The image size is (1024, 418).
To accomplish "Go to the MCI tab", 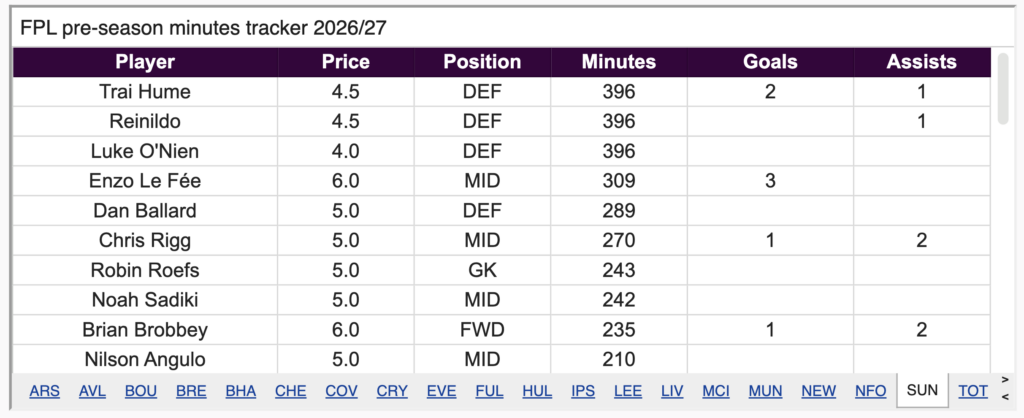I will point(716,391).
